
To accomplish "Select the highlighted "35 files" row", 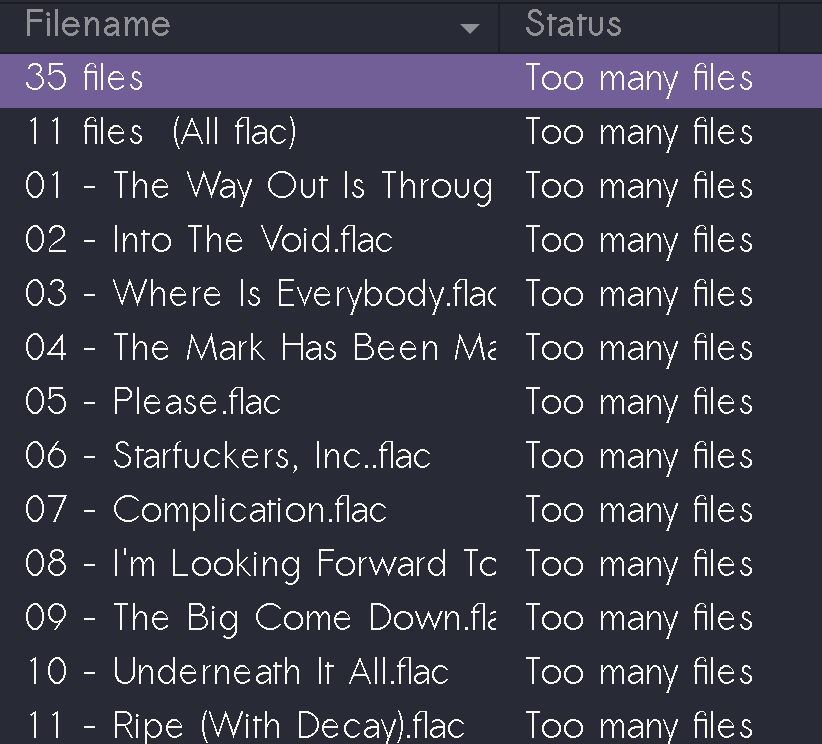I will tap(200, 79).
